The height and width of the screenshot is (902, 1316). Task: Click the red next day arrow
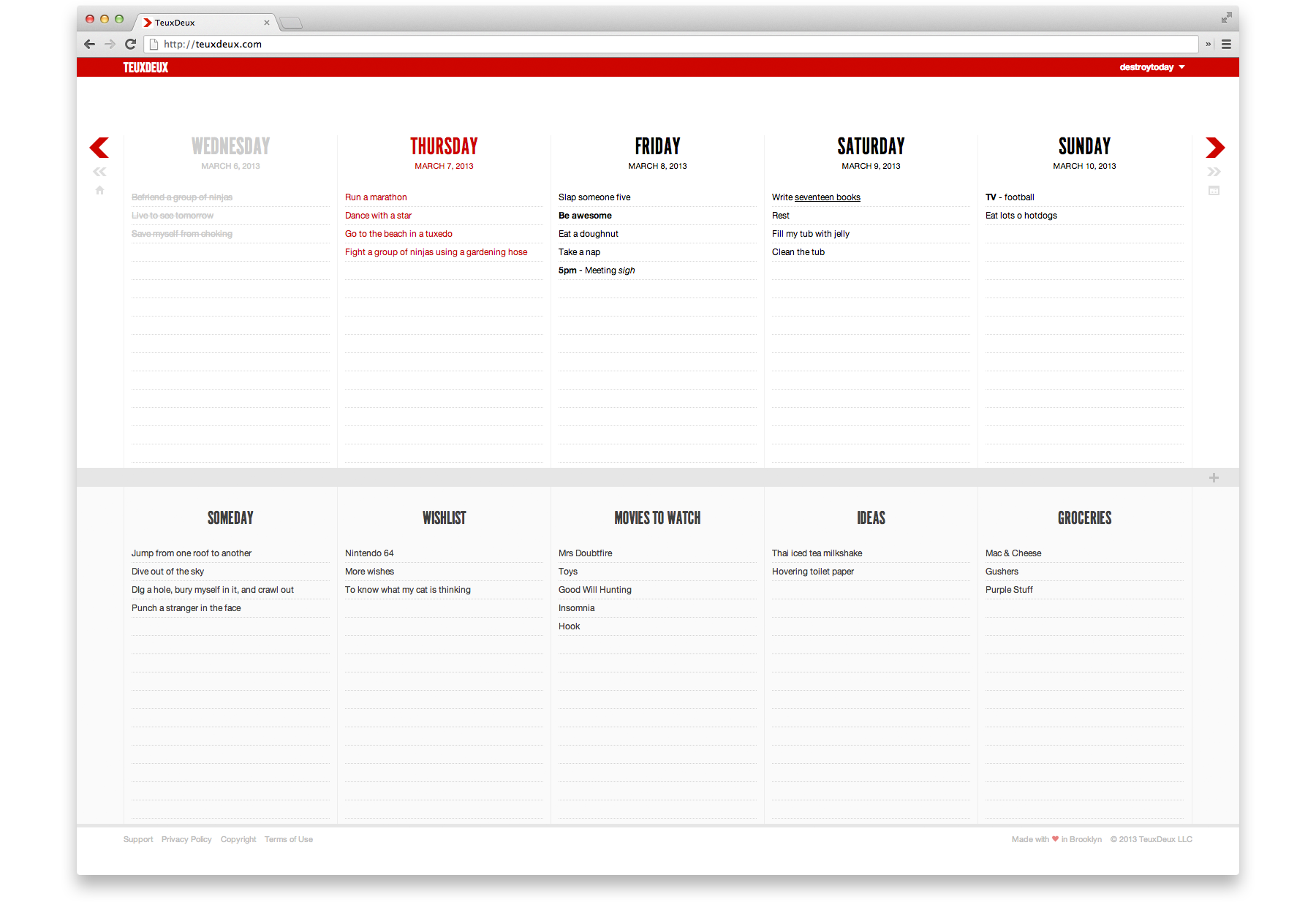pos(1214,148)
